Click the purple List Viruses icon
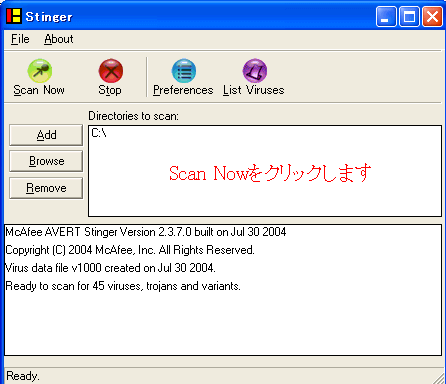 (x=255, y=71)
